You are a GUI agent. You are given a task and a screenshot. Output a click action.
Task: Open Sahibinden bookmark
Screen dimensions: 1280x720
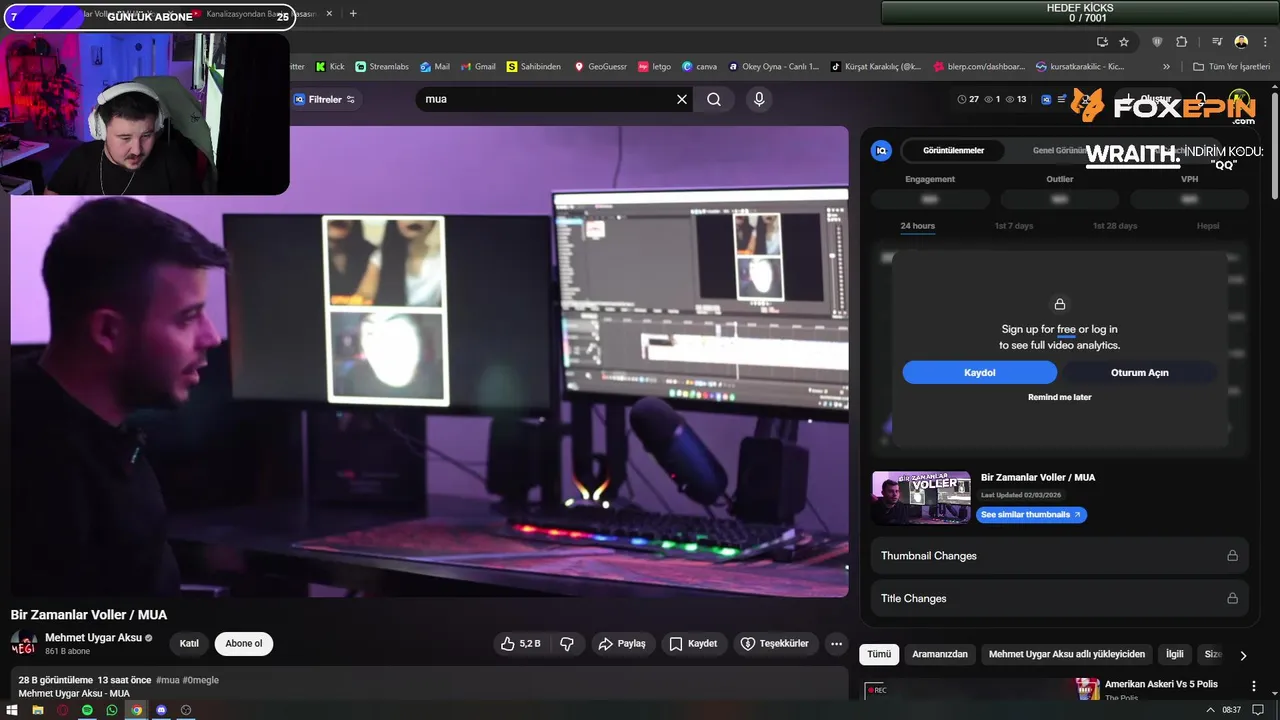[x=533, y=66]
